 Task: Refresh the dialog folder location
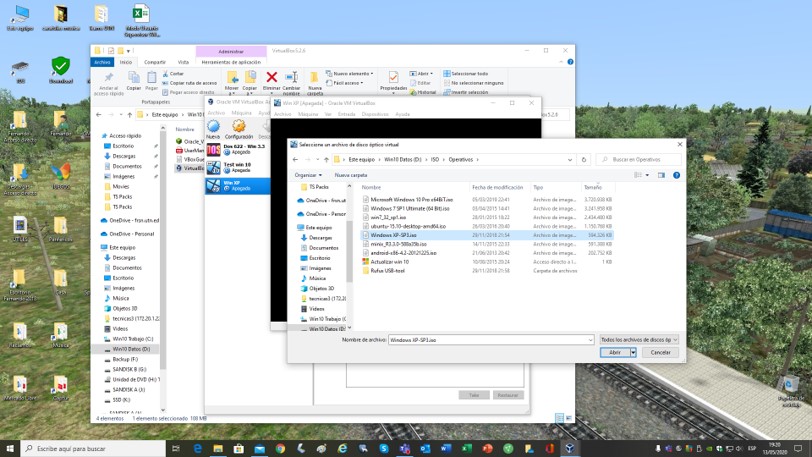pos(584,160)
